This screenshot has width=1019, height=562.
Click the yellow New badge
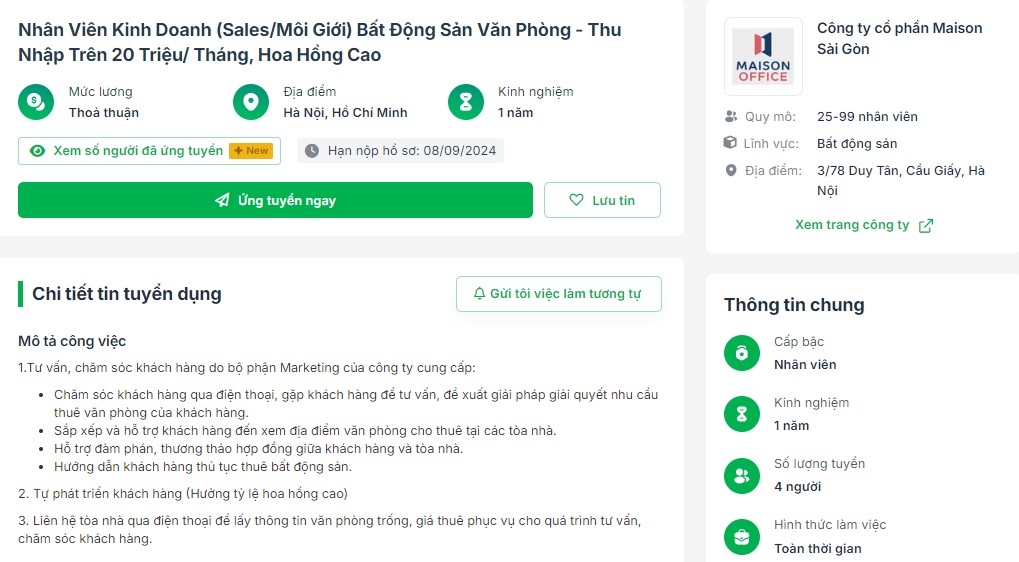pos(251,151)
